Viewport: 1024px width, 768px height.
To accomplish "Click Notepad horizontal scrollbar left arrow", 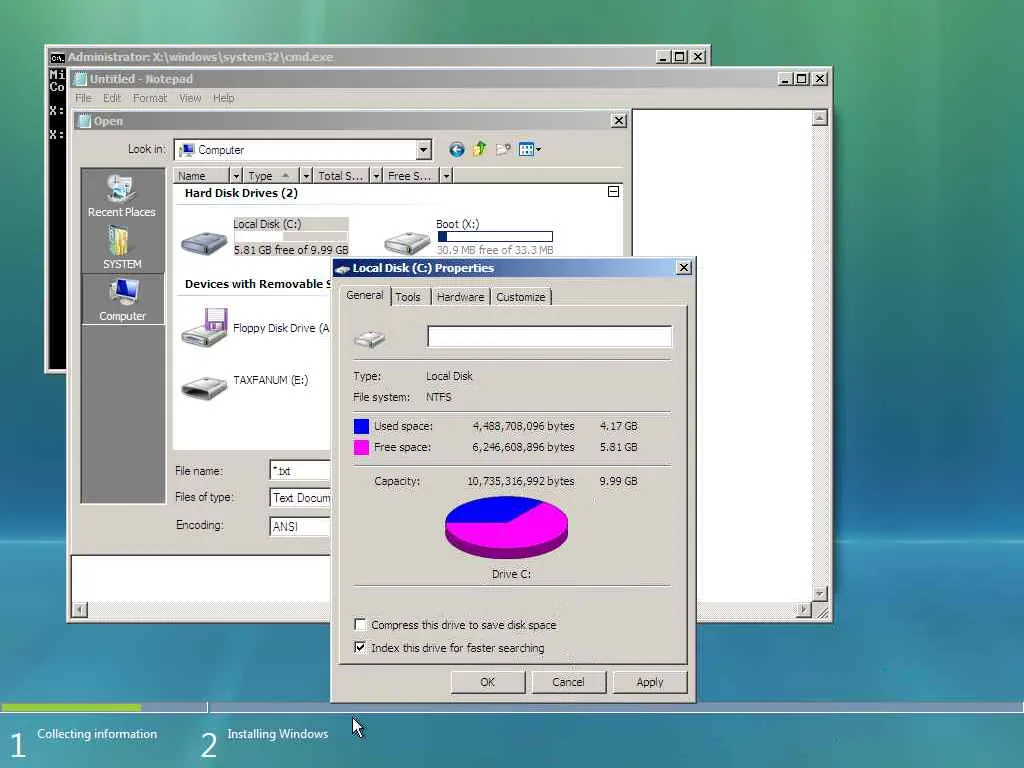I will click(x=80, y=610).
